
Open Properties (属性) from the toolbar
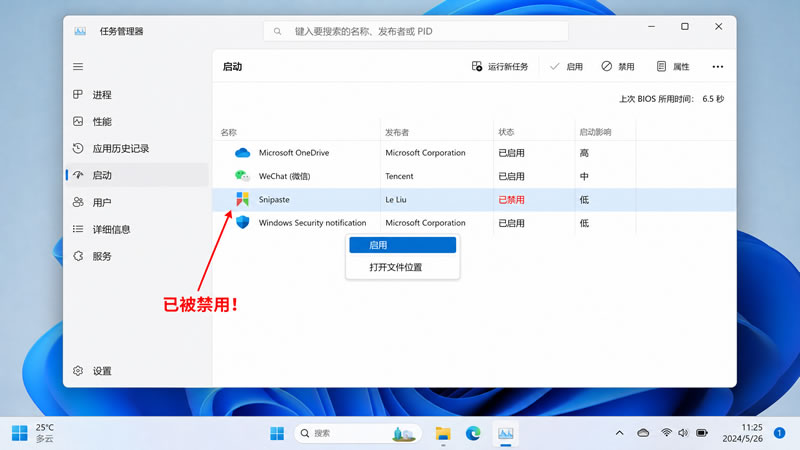click(x=672, y=66)
